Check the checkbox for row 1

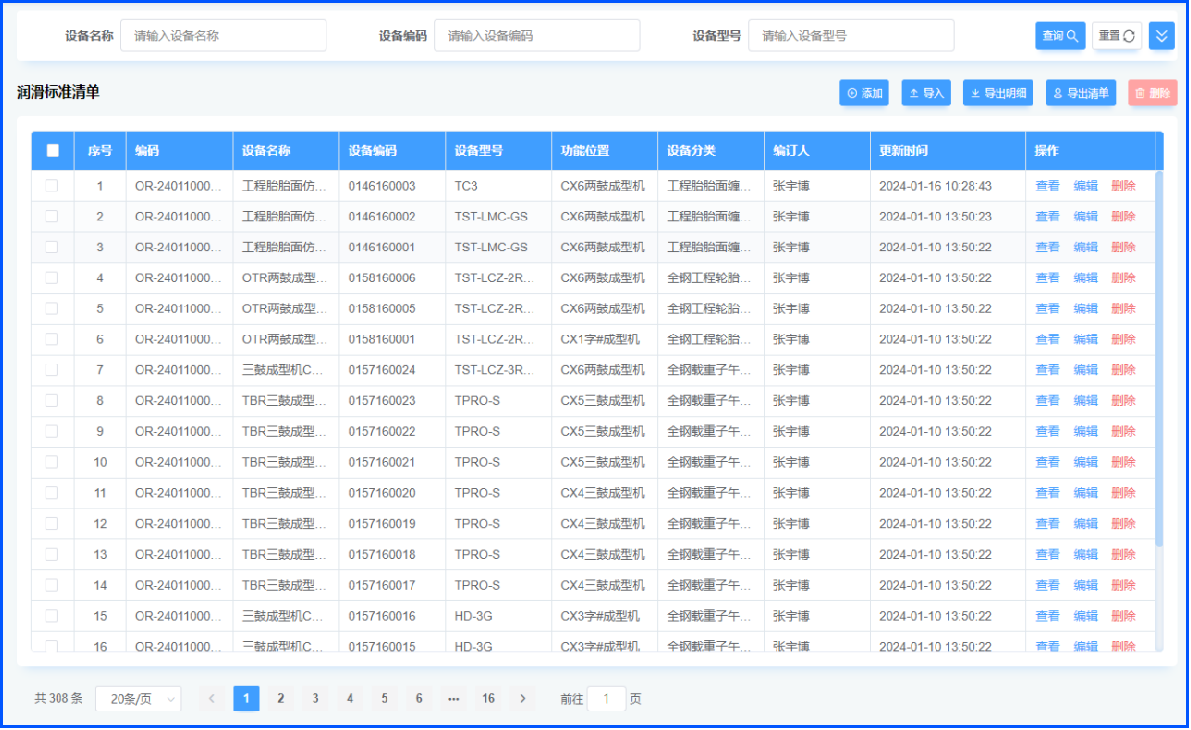52,185
